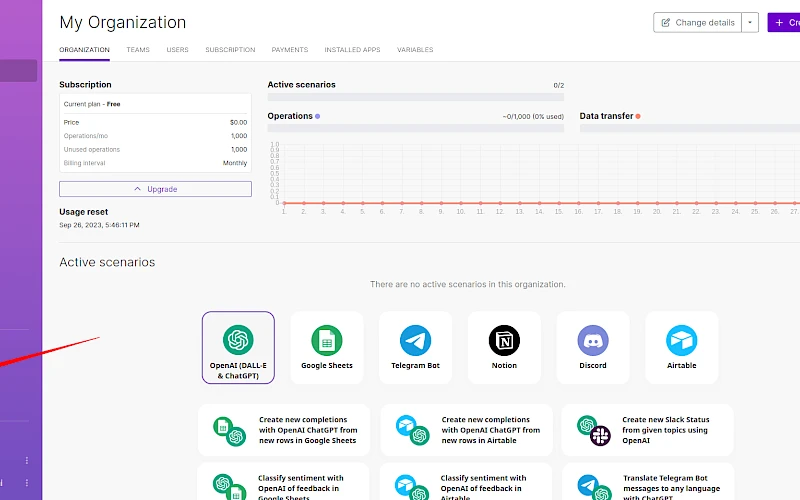Click the '0/2' active scenarios count
The height and width of the screenshot is (500, 800).
559,85
